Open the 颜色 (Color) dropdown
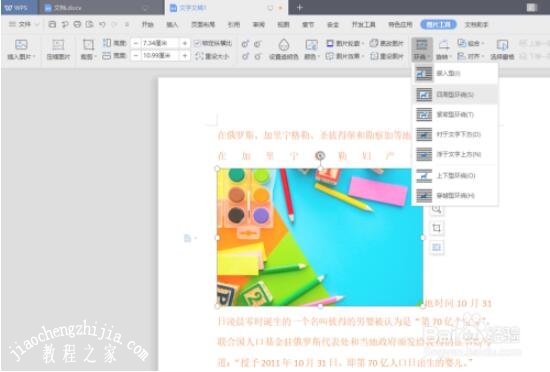The image size is (550, 372). point(311,49)
